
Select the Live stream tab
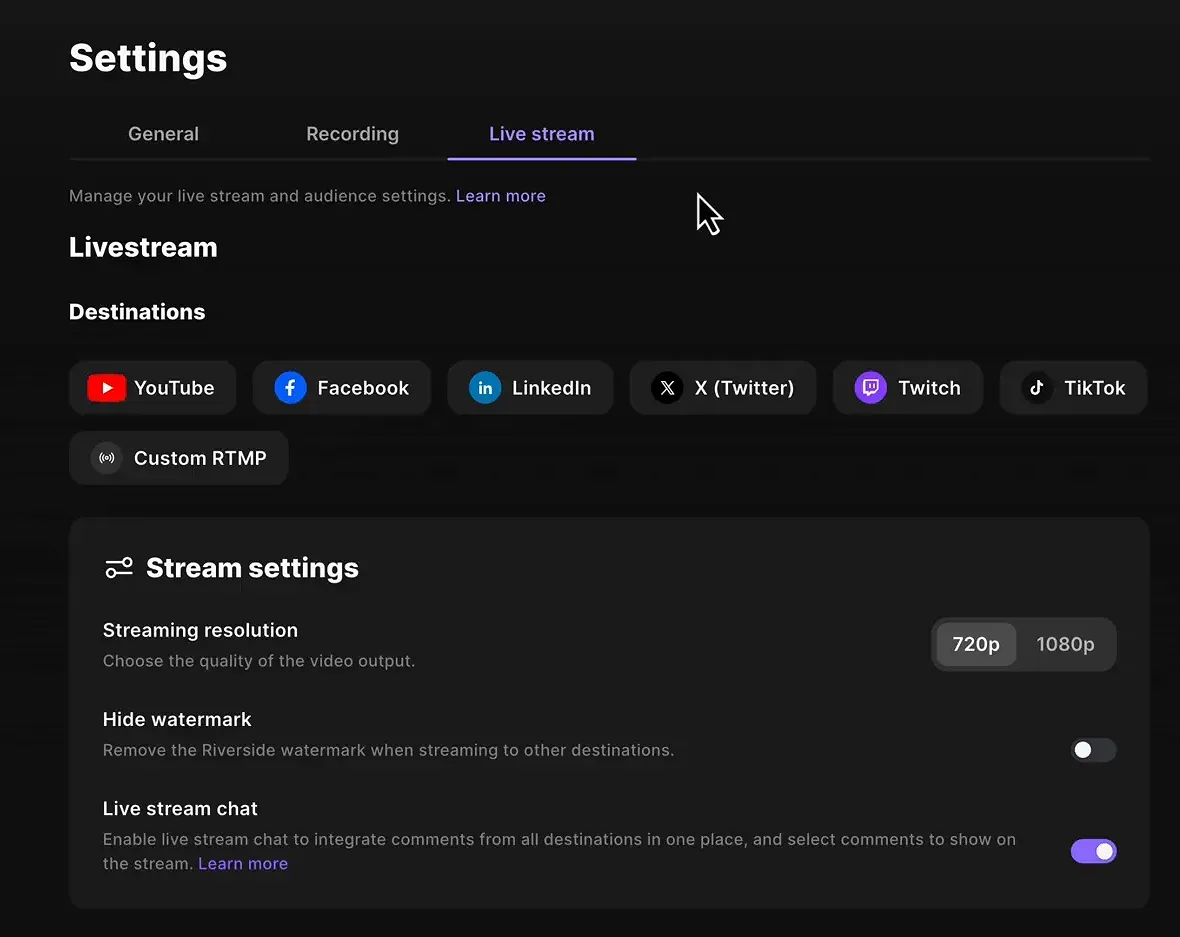click(x=541, y=133)
